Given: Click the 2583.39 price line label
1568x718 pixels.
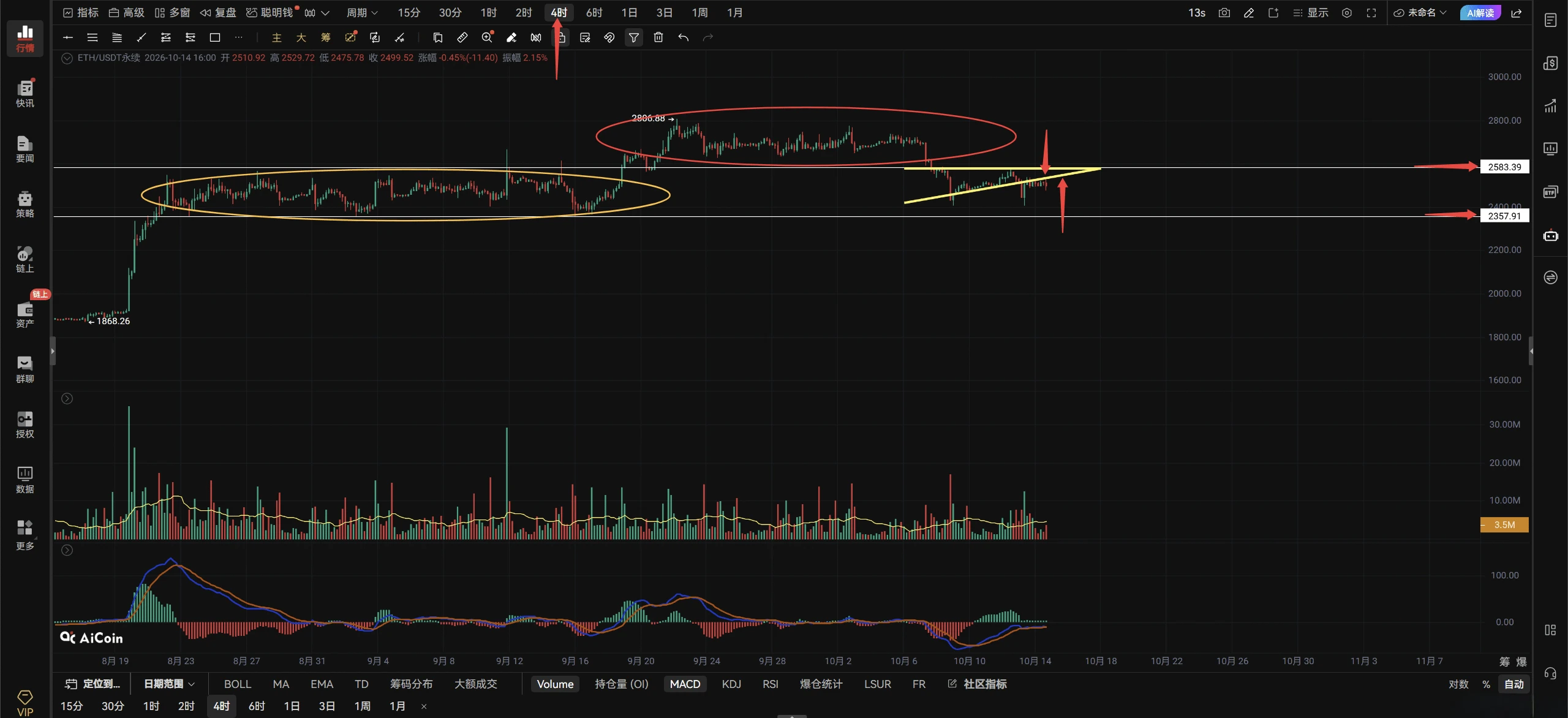Looking at the screenshot, I should 1504,167.
